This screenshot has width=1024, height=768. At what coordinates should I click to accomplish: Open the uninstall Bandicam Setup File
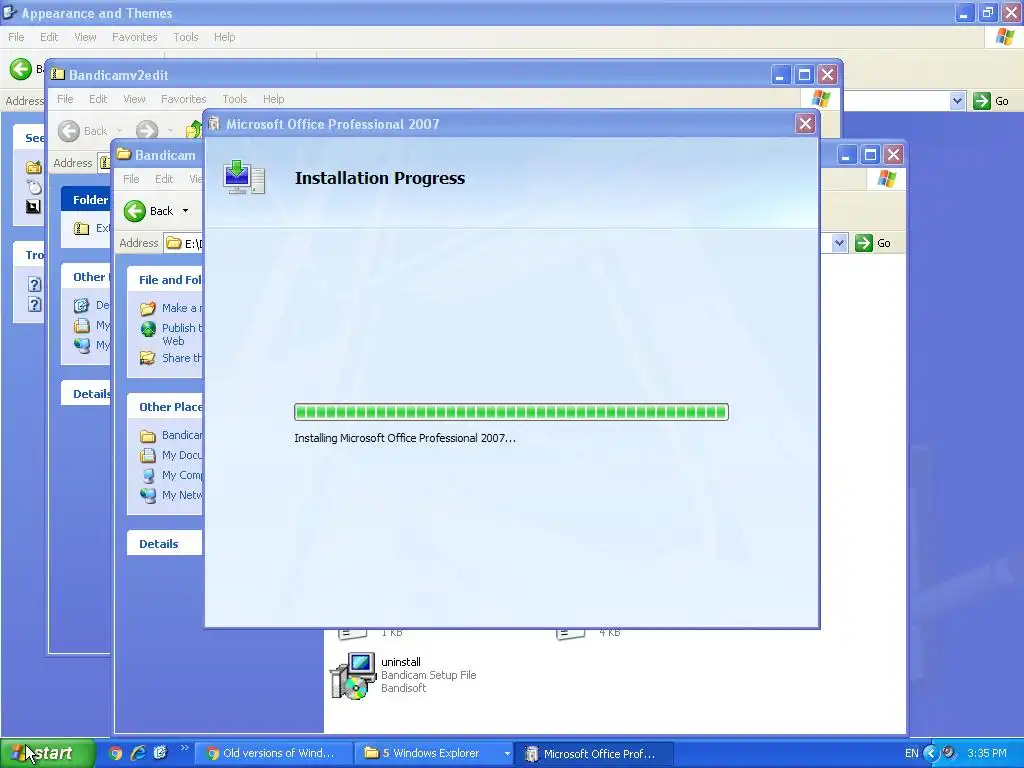tap(404, 675)
